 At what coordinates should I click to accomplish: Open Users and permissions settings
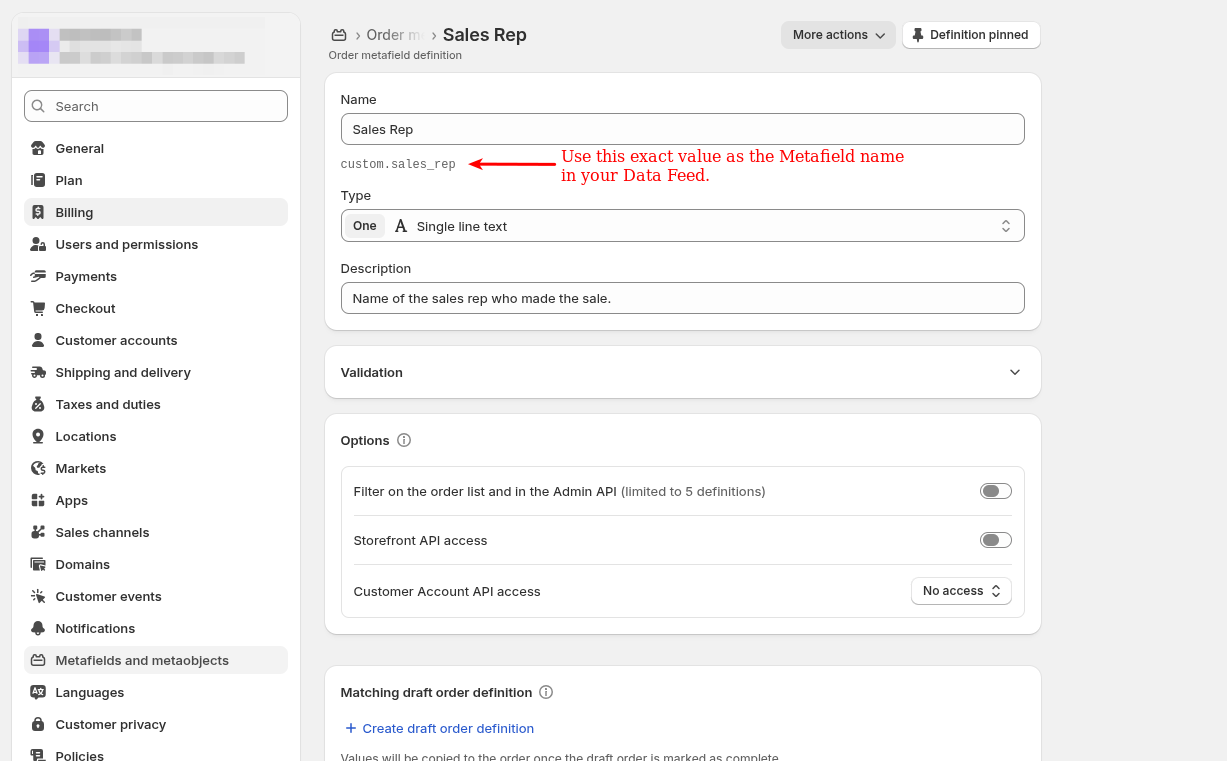[x=126, y=244]
